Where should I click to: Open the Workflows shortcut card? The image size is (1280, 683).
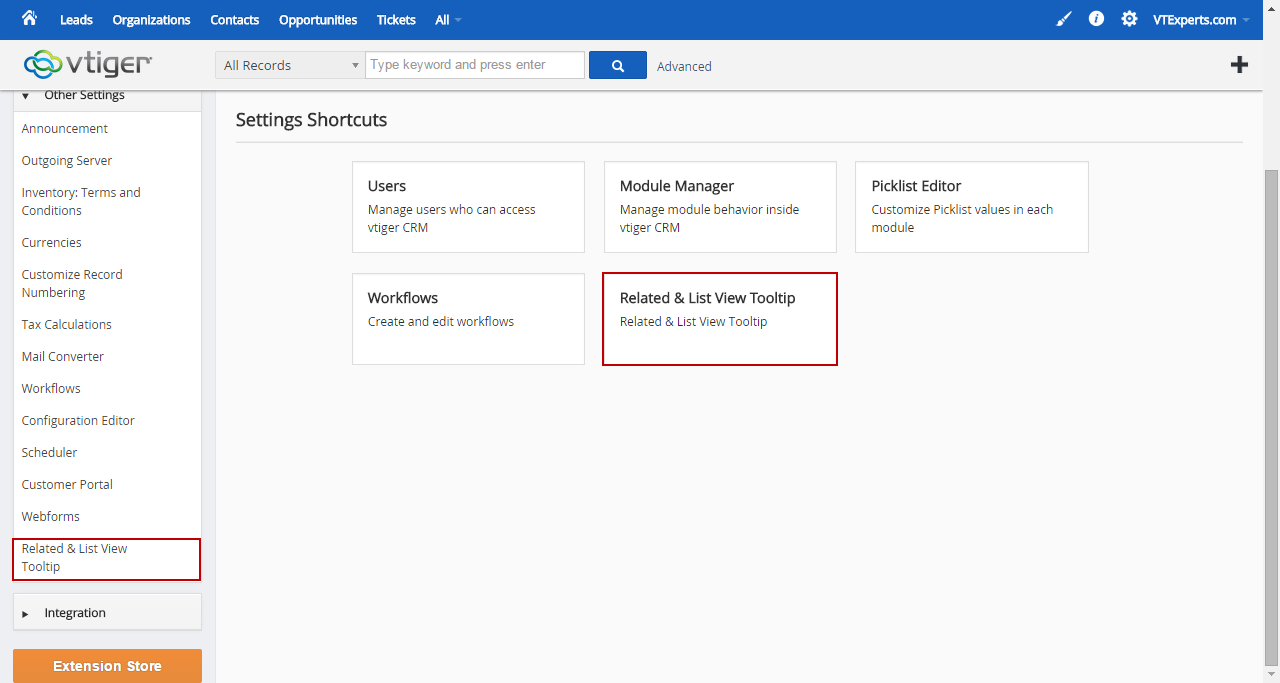click(468, 319)
